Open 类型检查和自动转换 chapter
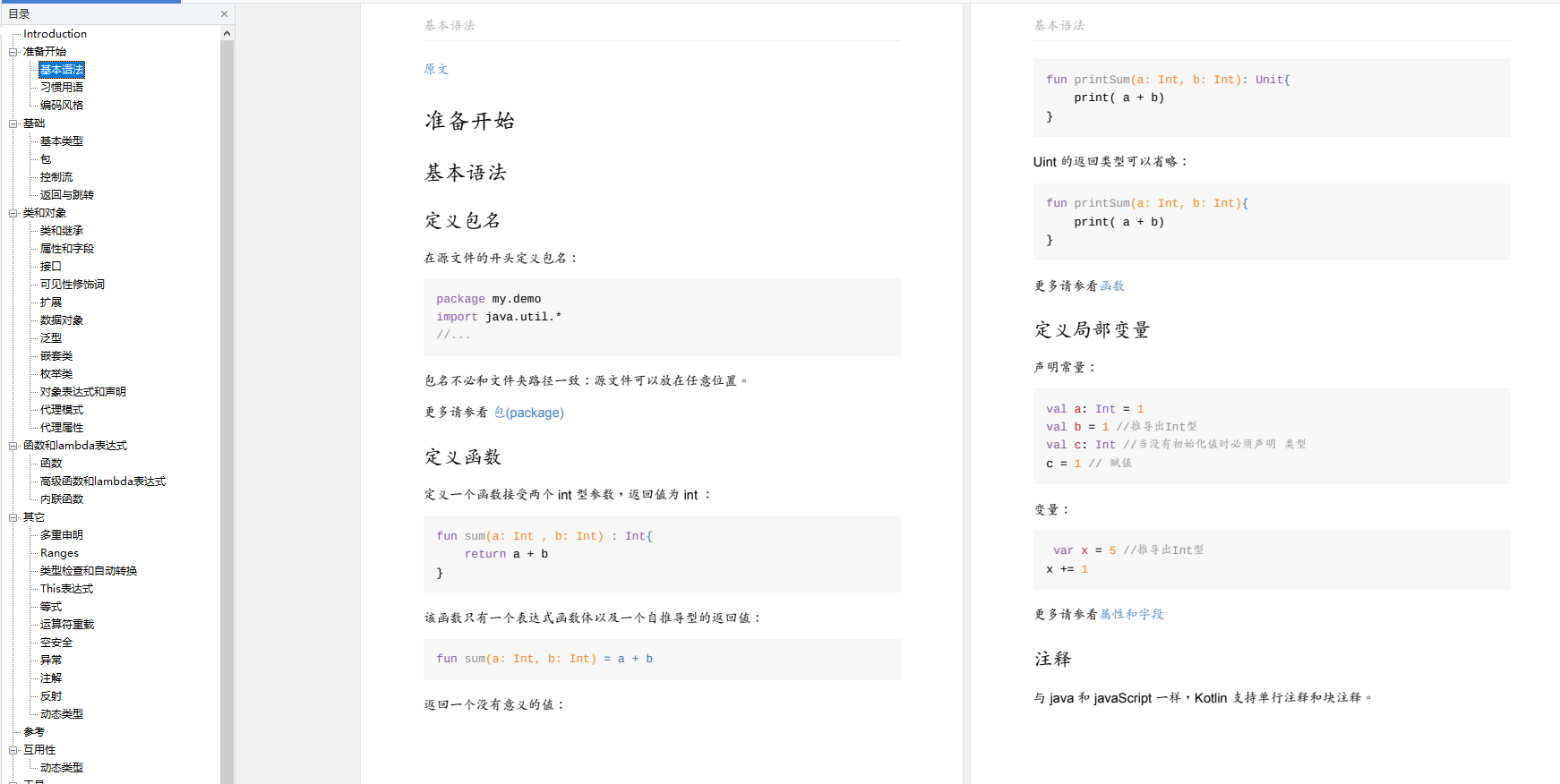This screenshot has height=784, width=1560. (x=89, y=571)
